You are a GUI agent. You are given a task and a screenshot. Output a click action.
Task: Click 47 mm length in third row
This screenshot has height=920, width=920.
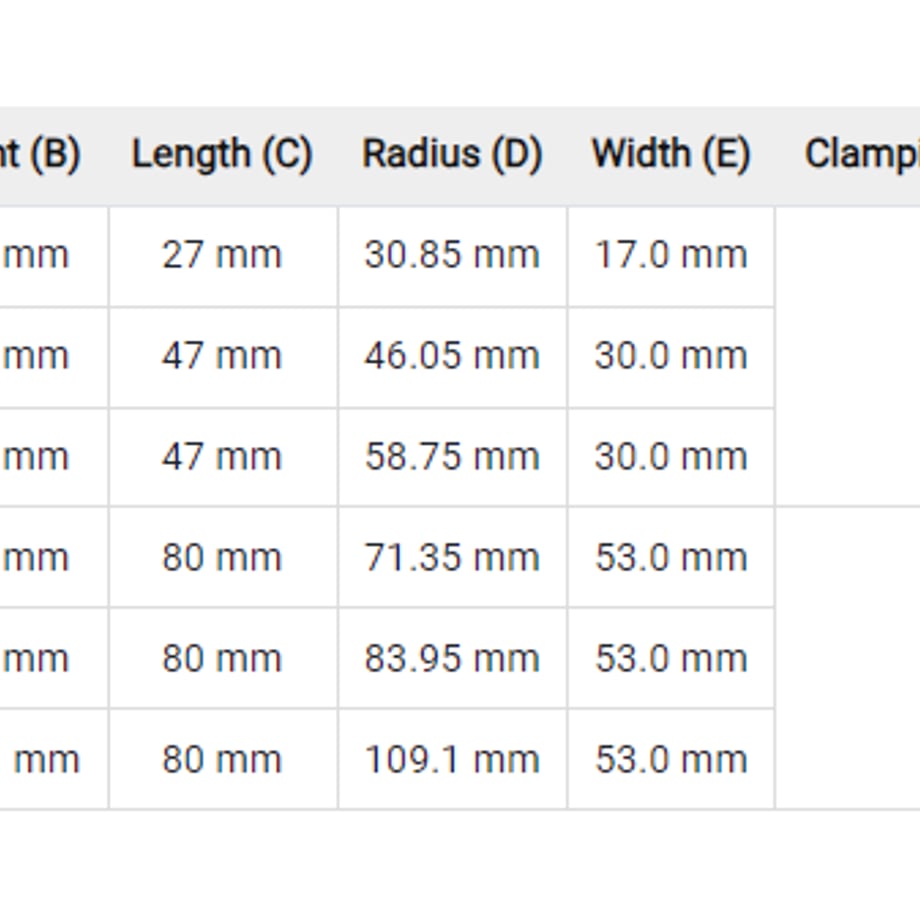(x=222, y=457)
